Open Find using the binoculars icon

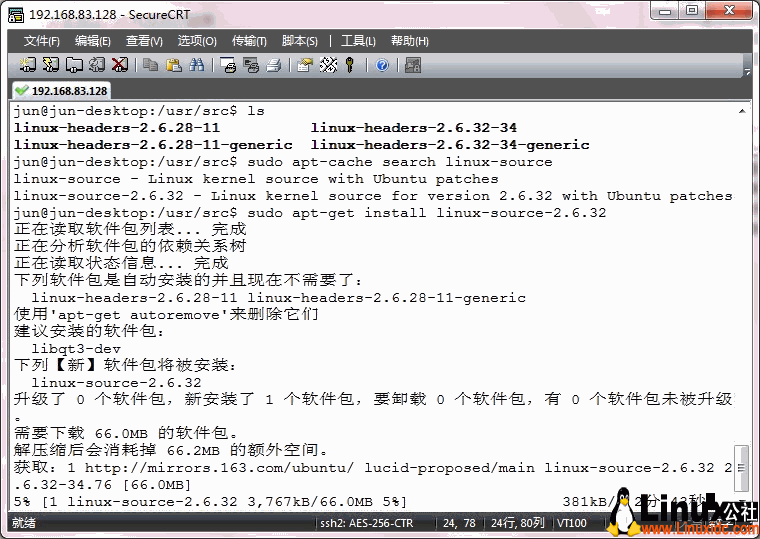[197, 65]
